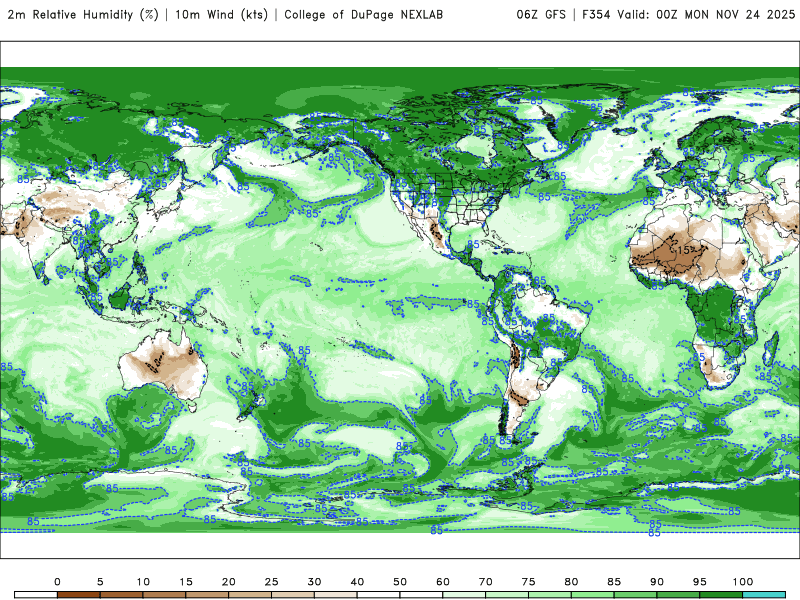
Task: Click the '40' tick label on color scale
Action: pyautogui.click(x=357, y=582)
